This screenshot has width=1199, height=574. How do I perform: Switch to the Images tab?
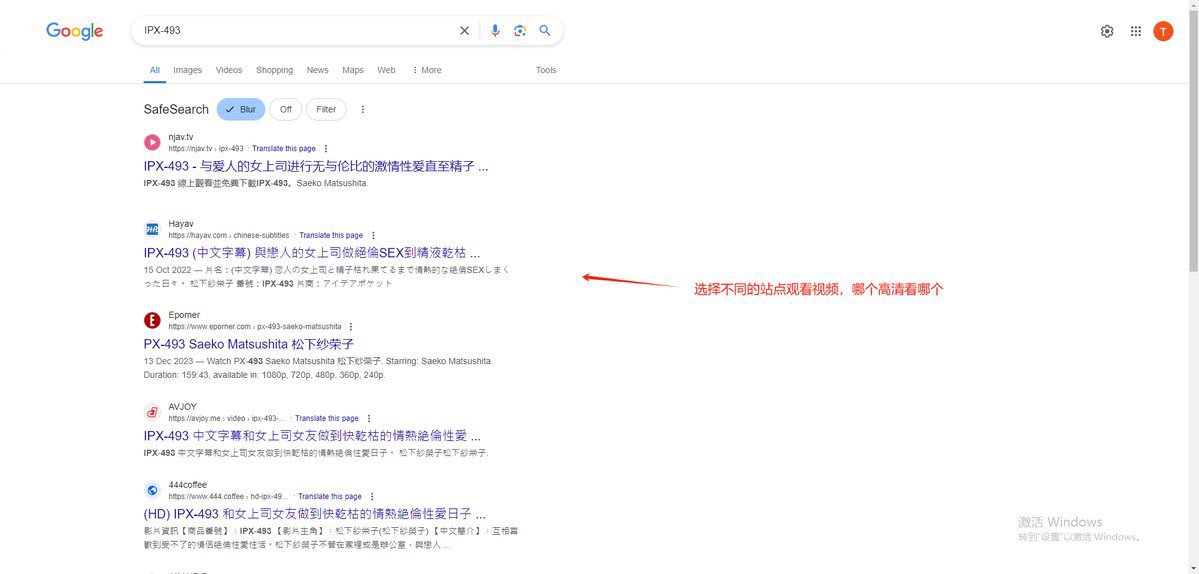coord(187,70)
